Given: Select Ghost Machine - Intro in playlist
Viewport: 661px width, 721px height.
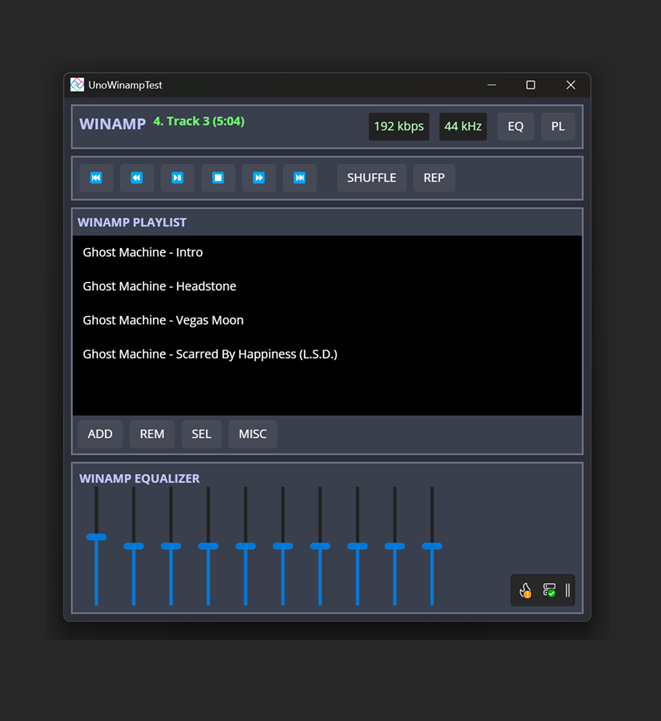Looking at the screenshot, I should pyautogui.click(x=327, y=252).
